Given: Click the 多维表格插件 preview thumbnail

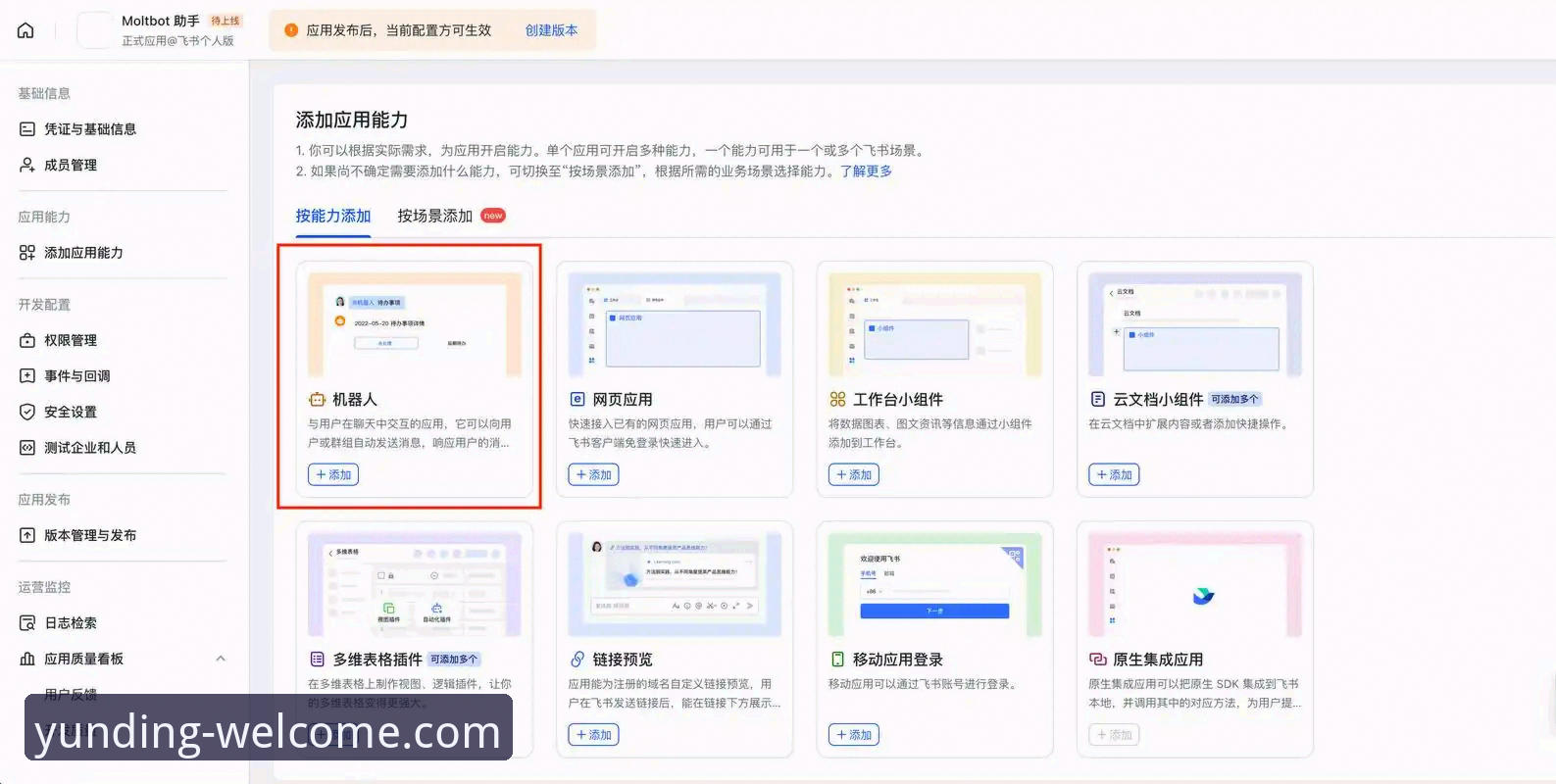Looking at the screenshot, I should pyautogui.click(x=415, y=585).
